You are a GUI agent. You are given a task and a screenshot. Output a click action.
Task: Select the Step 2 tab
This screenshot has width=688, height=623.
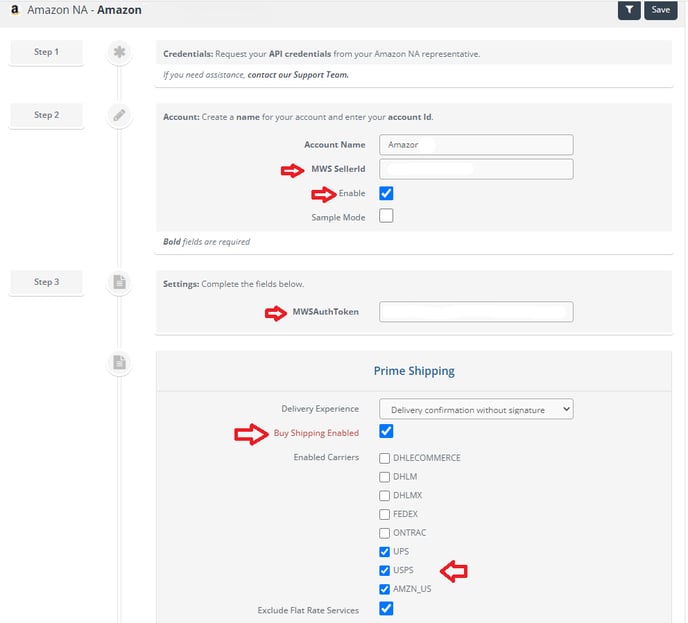tap(46, 115)
